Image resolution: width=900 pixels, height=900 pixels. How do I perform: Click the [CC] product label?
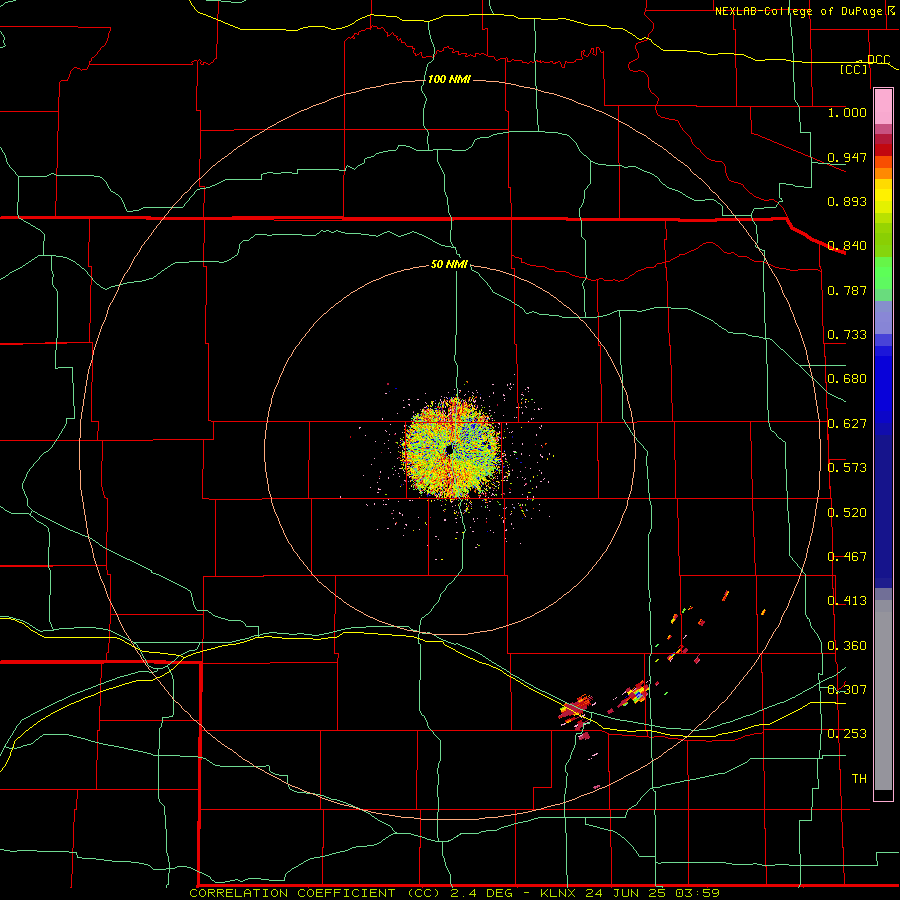click(854, 69)
